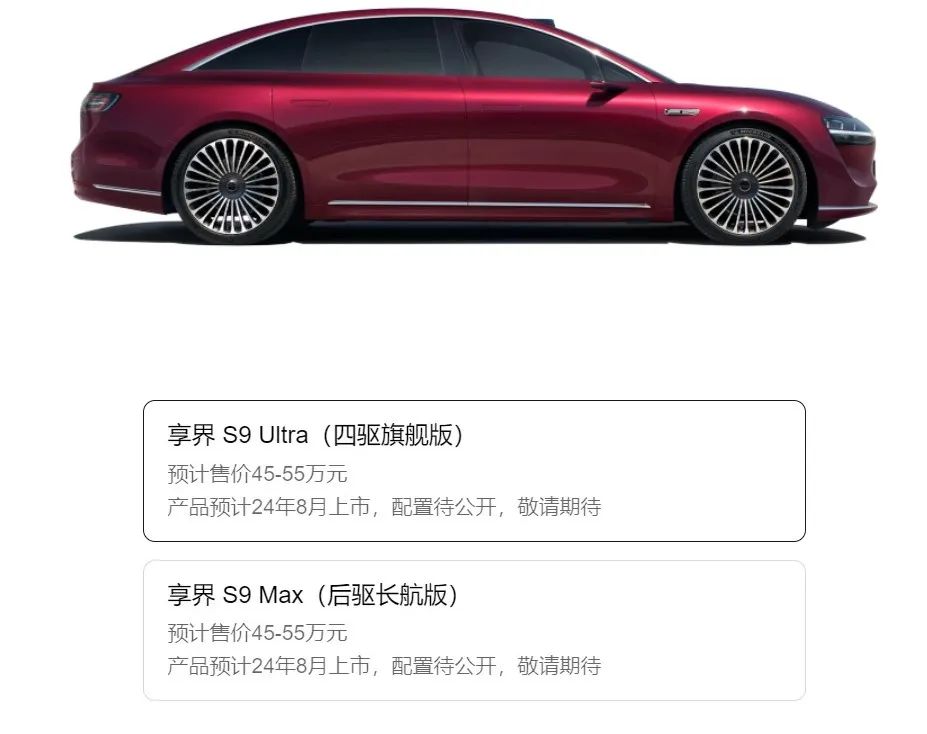Click the car's rear door panel
Image resolution: width=927 pixels, height=734 pixels.
pyautogui.click(x=369, y=142)
